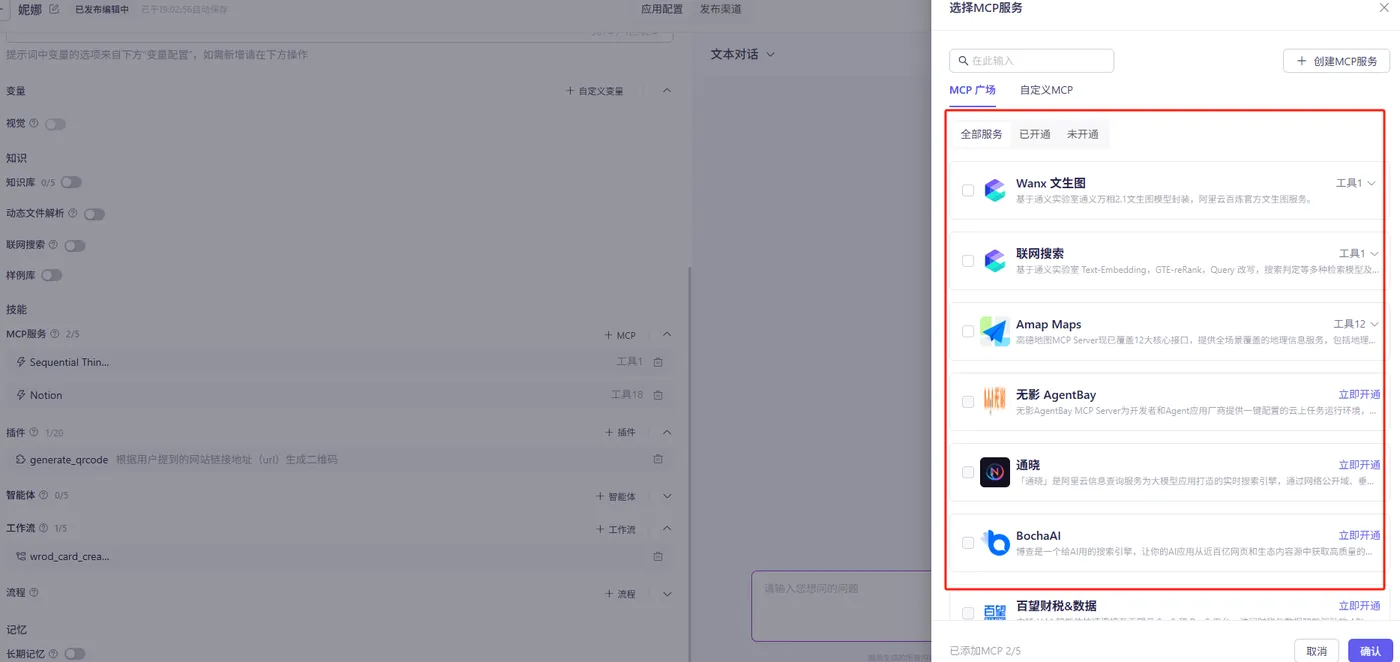This screenshot has width=1400, height=662.
Task: Collapse the 工作流 section chevron
Action: point(667,528)
